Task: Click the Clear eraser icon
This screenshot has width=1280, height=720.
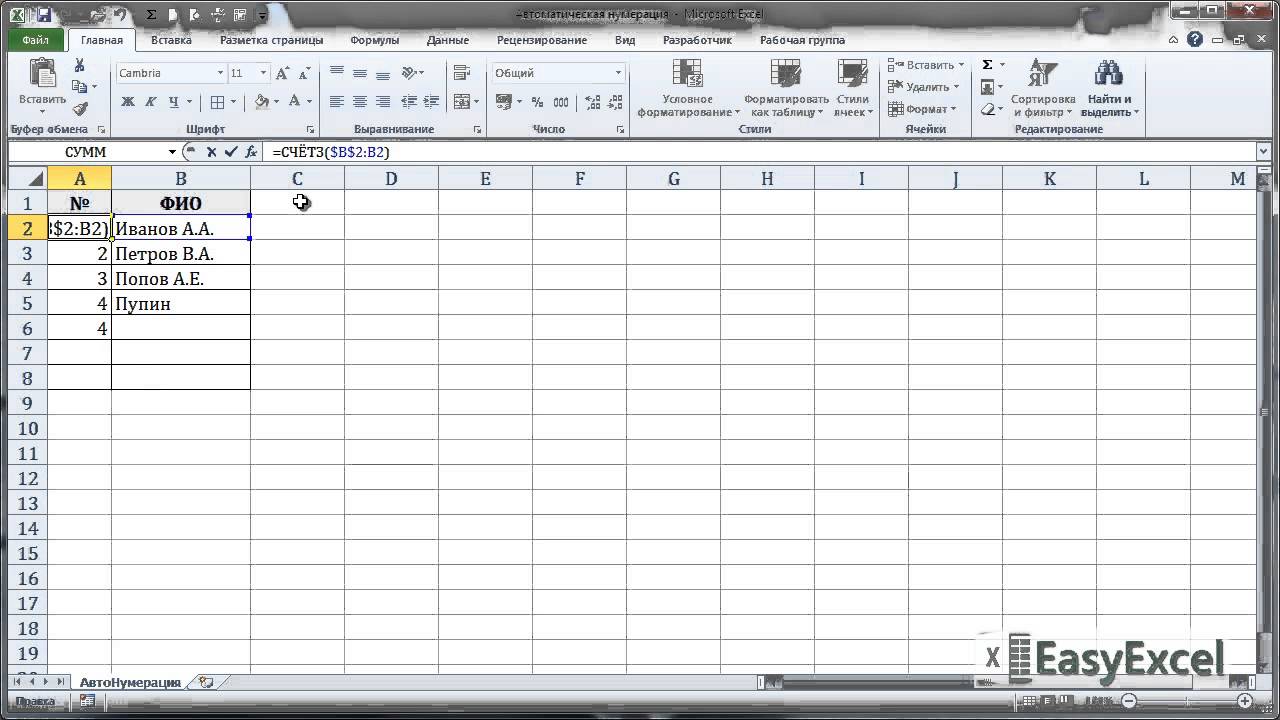Action: tap(987, 109)
